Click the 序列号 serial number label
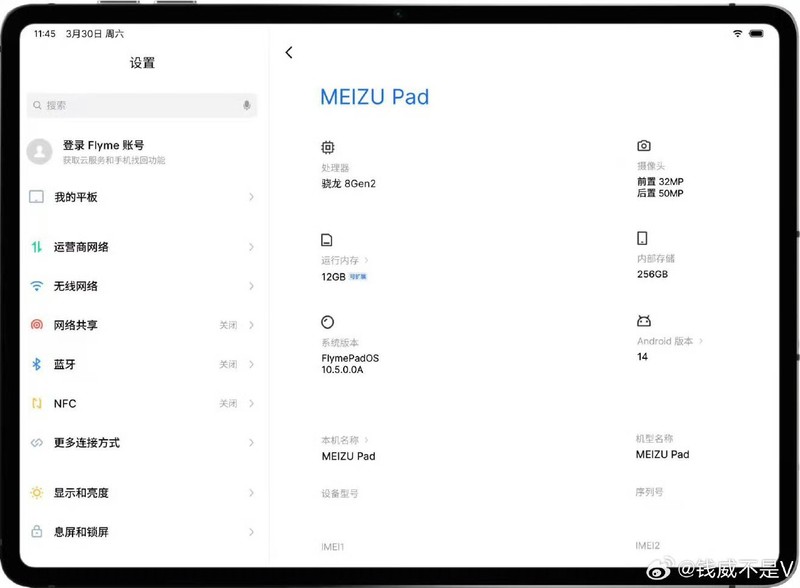The image size is (800, 588). 649,492
